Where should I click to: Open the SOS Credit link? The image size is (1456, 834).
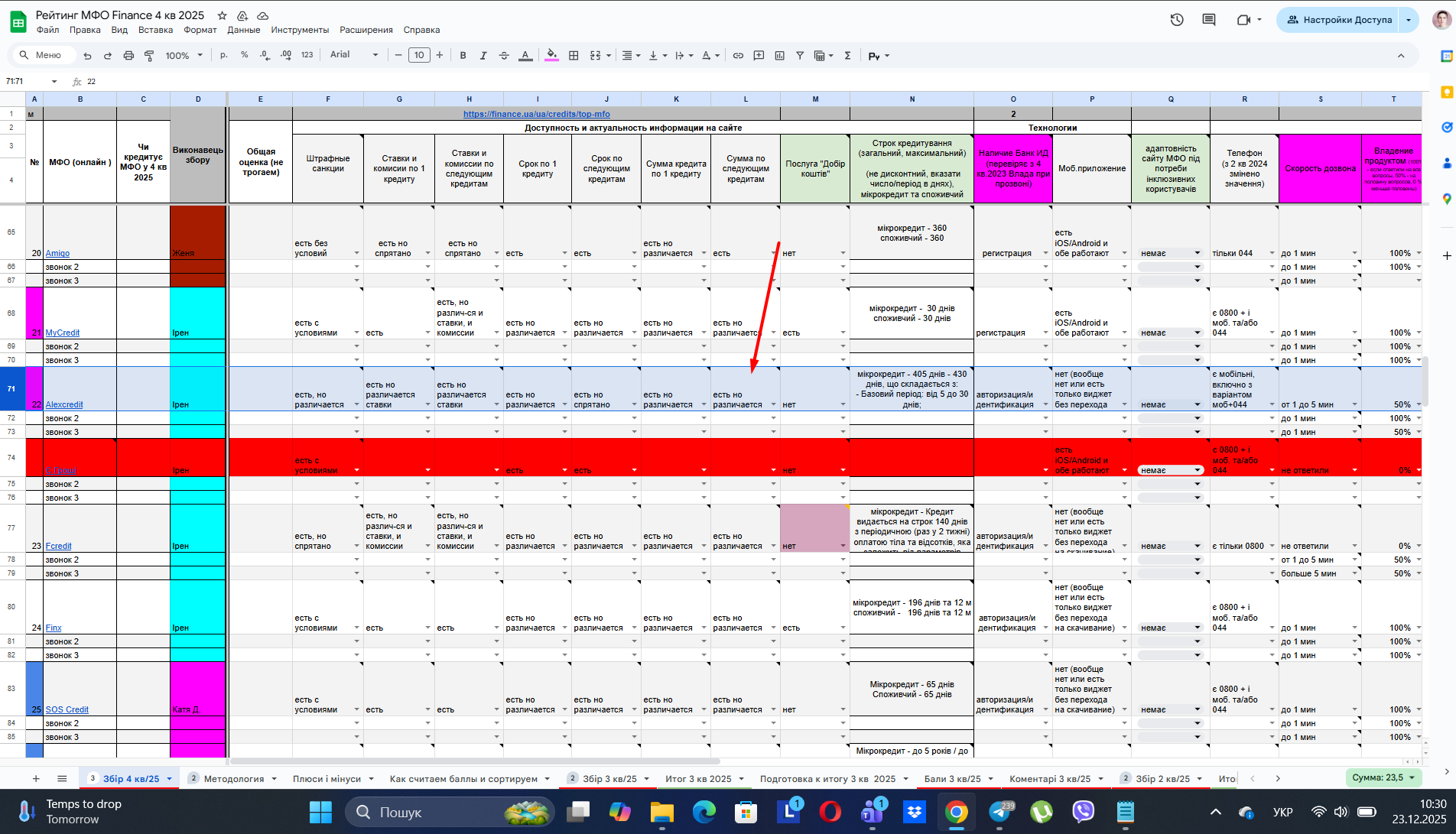tap(67, 709)
